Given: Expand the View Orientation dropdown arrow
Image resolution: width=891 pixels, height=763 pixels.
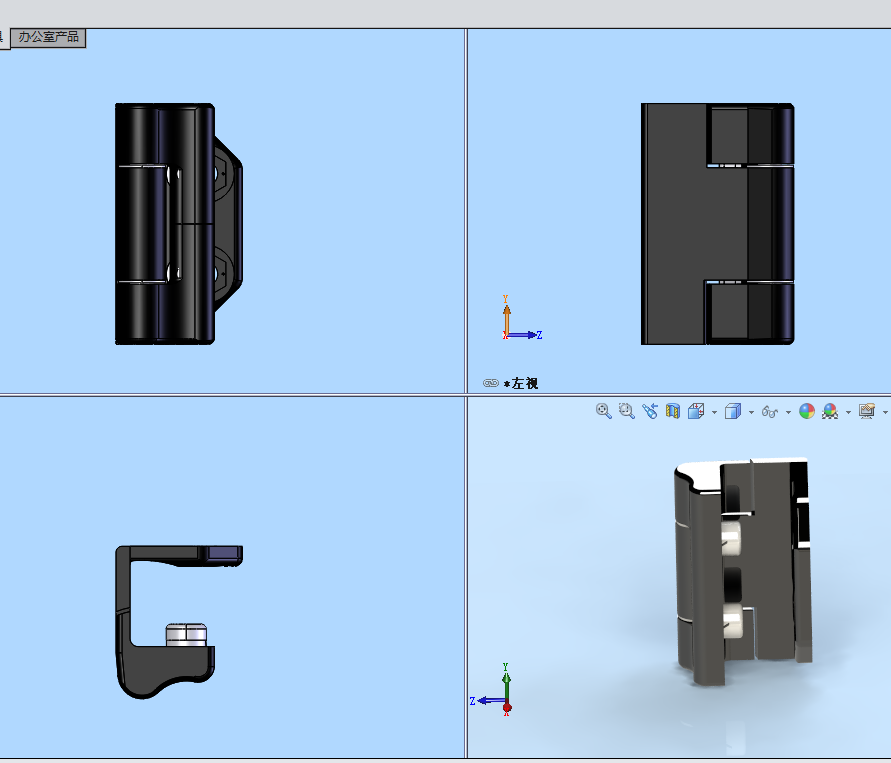Looking at the screenshot, I should coord(714,410).
